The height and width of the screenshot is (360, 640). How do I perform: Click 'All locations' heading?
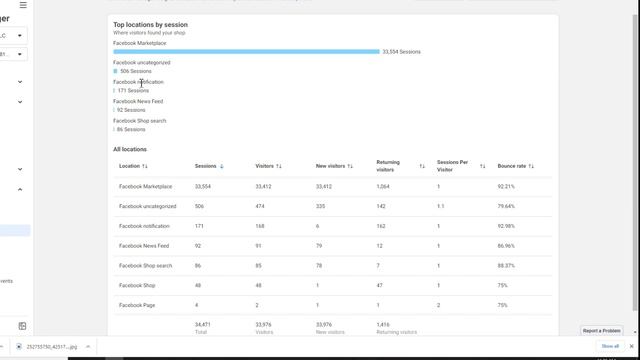[130, 149]
